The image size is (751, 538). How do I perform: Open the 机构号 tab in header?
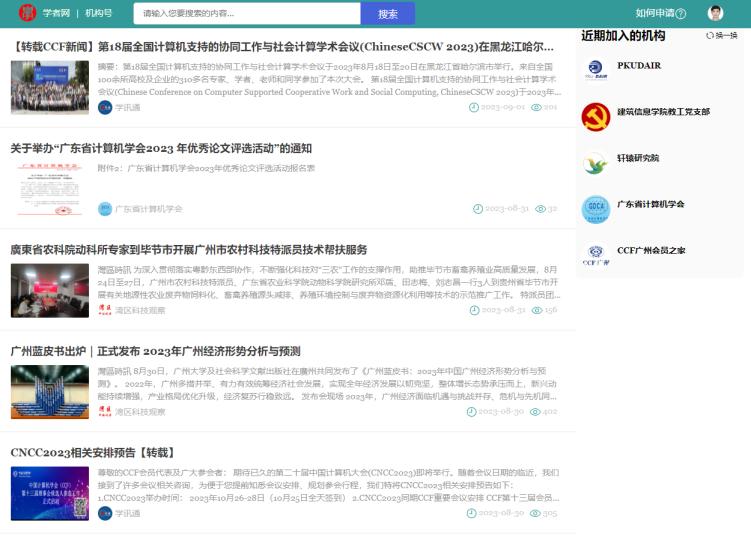pos(98,13)
